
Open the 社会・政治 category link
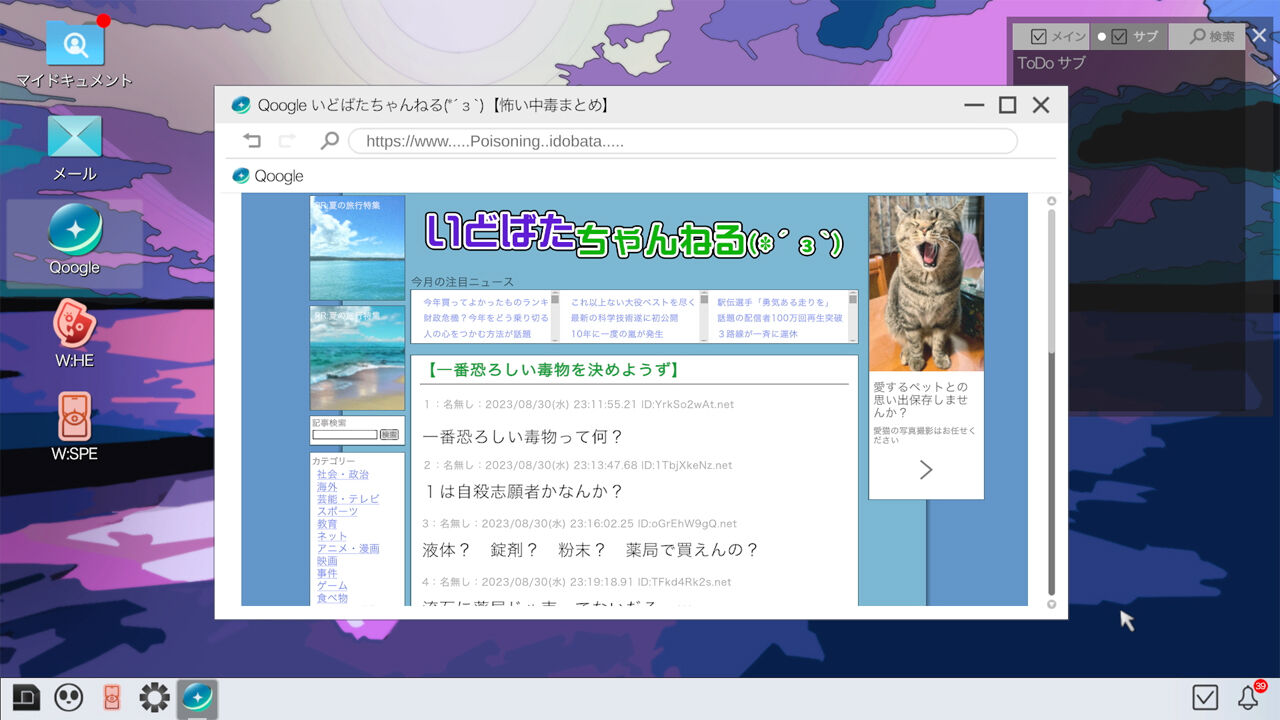coord(343,474)
